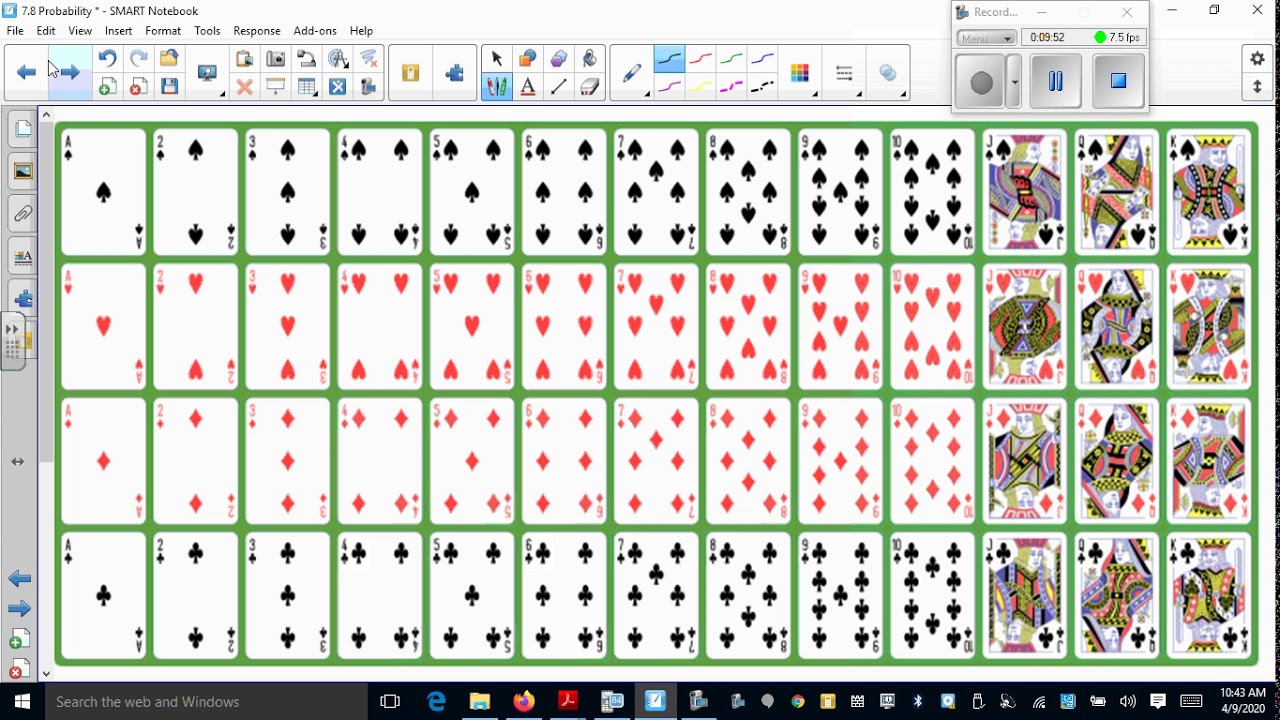Open the Gallery side tab
Viewport: 1280px width, 720px height.
point(22,171)
